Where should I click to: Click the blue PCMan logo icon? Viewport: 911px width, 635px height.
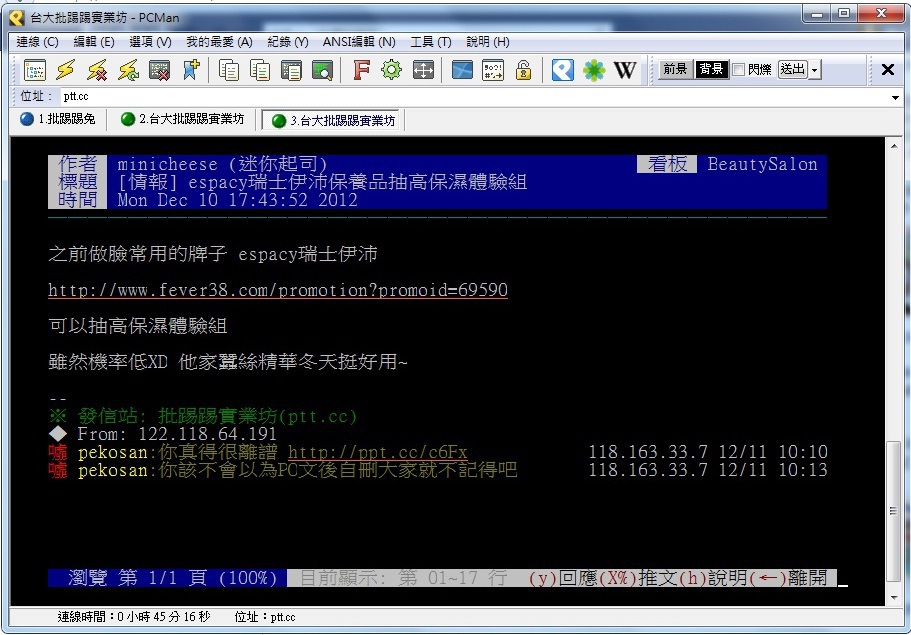point(562,70)
